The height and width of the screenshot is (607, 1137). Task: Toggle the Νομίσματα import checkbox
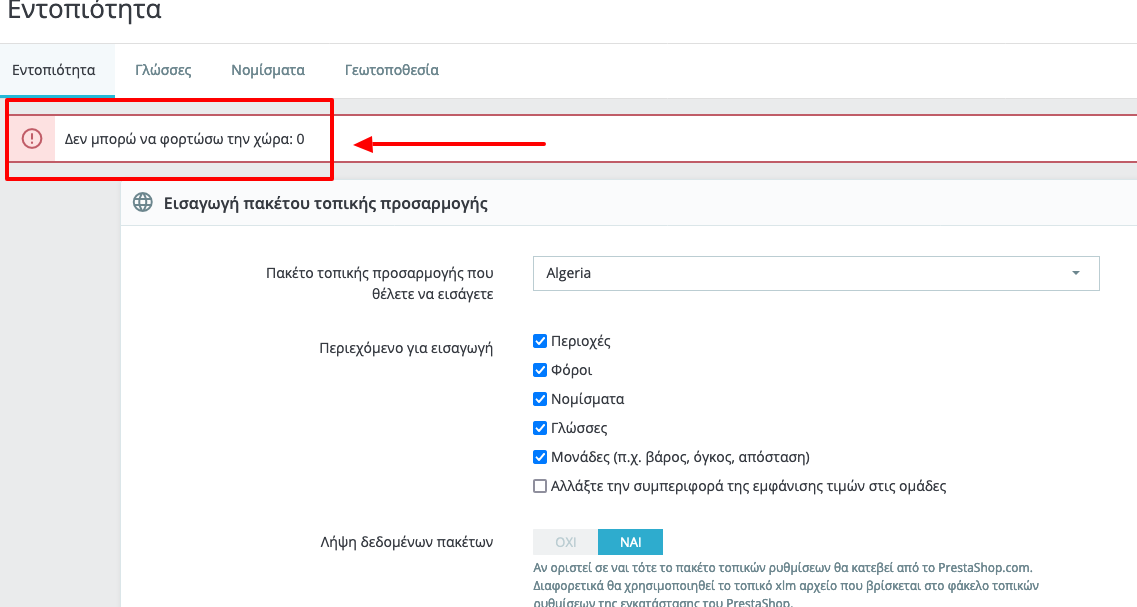tap(539, 399)
